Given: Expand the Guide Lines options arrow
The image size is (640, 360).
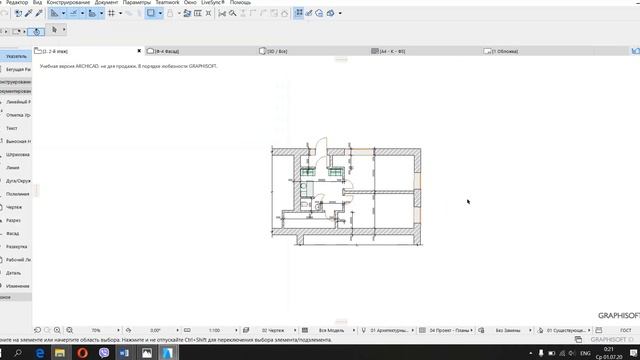Looking at the screenshot, I should (x=63, y=13).
